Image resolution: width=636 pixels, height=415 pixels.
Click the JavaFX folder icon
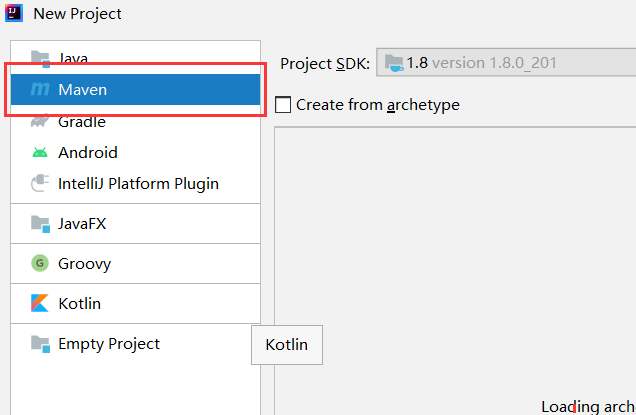40,224
